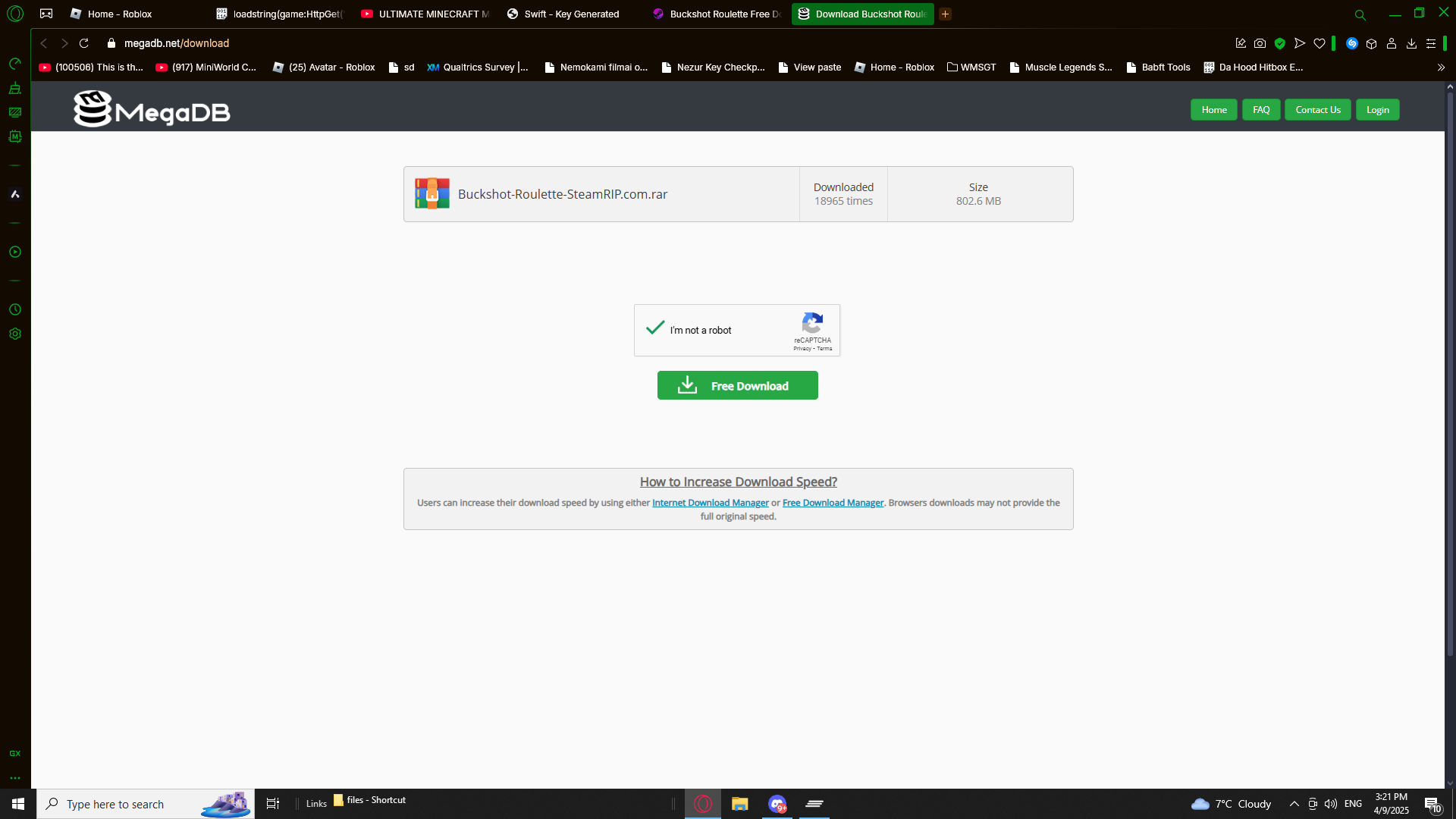1456x819 pixels.
Task: Open the reCAPTCHA Privacy link
Action: click(802, 349)
